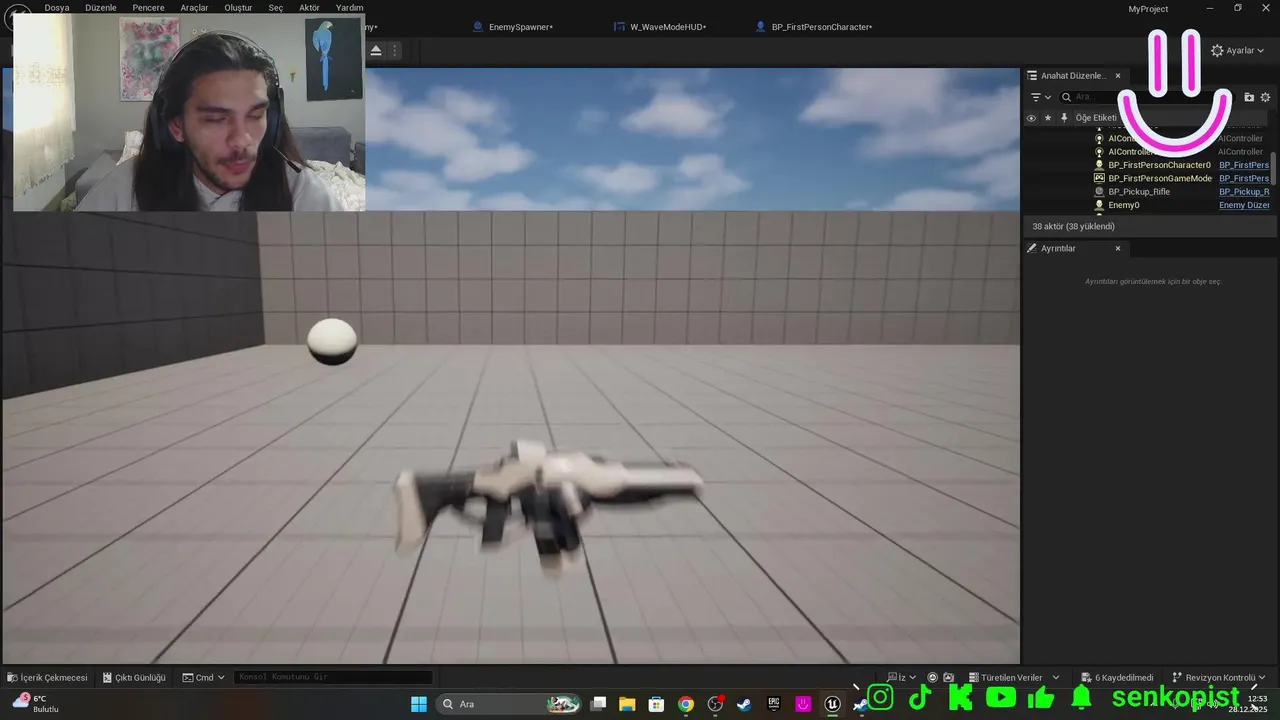Open the play options three-dot menu

(395, 50)
